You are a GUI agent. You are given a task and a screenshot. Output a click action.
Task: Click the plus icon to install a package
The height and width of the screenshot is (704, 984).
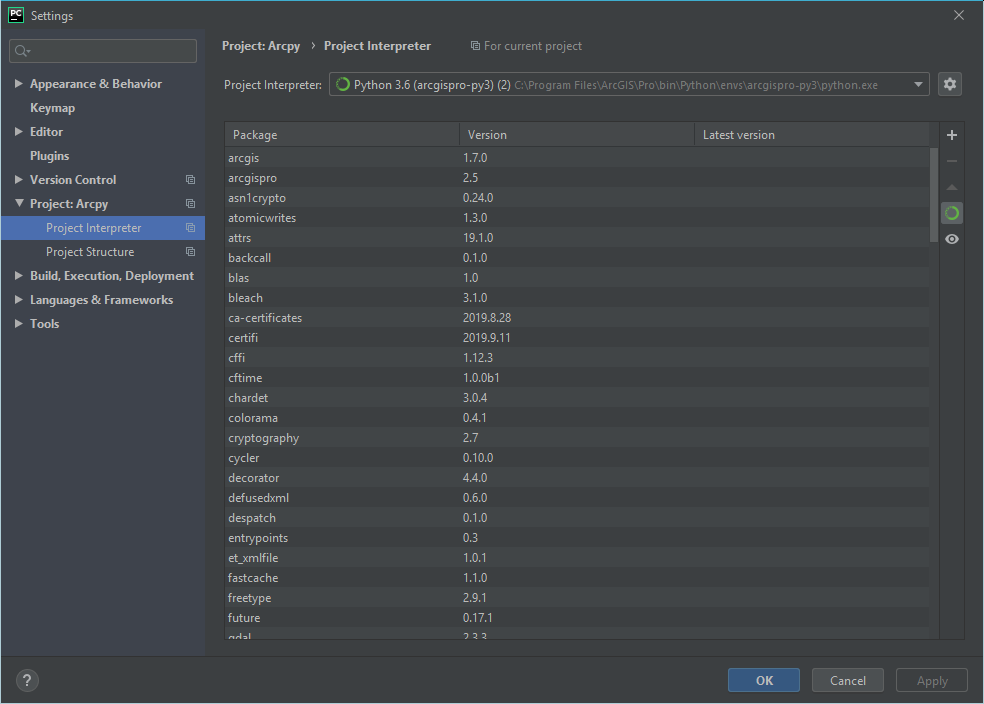[x=951, y=135]
